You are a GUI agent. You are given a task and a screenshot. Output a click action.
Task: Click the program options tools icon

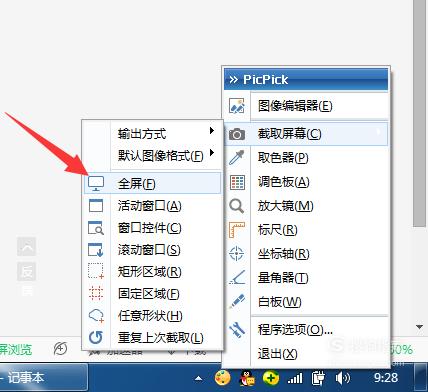click(x=237, y=330)
